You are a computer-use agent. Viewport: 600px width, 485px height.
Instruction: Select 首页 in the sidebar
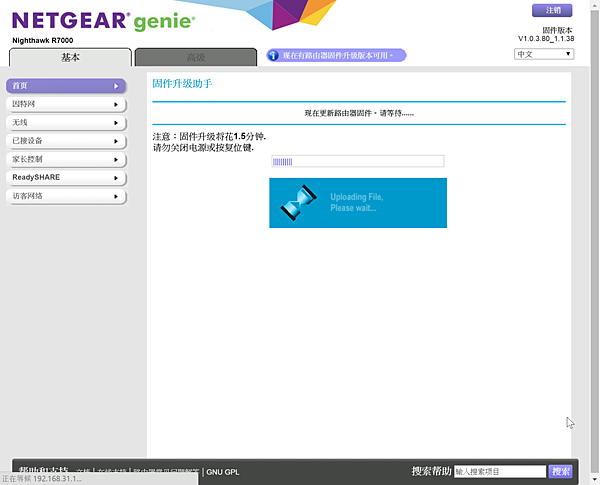click(66, 86)
